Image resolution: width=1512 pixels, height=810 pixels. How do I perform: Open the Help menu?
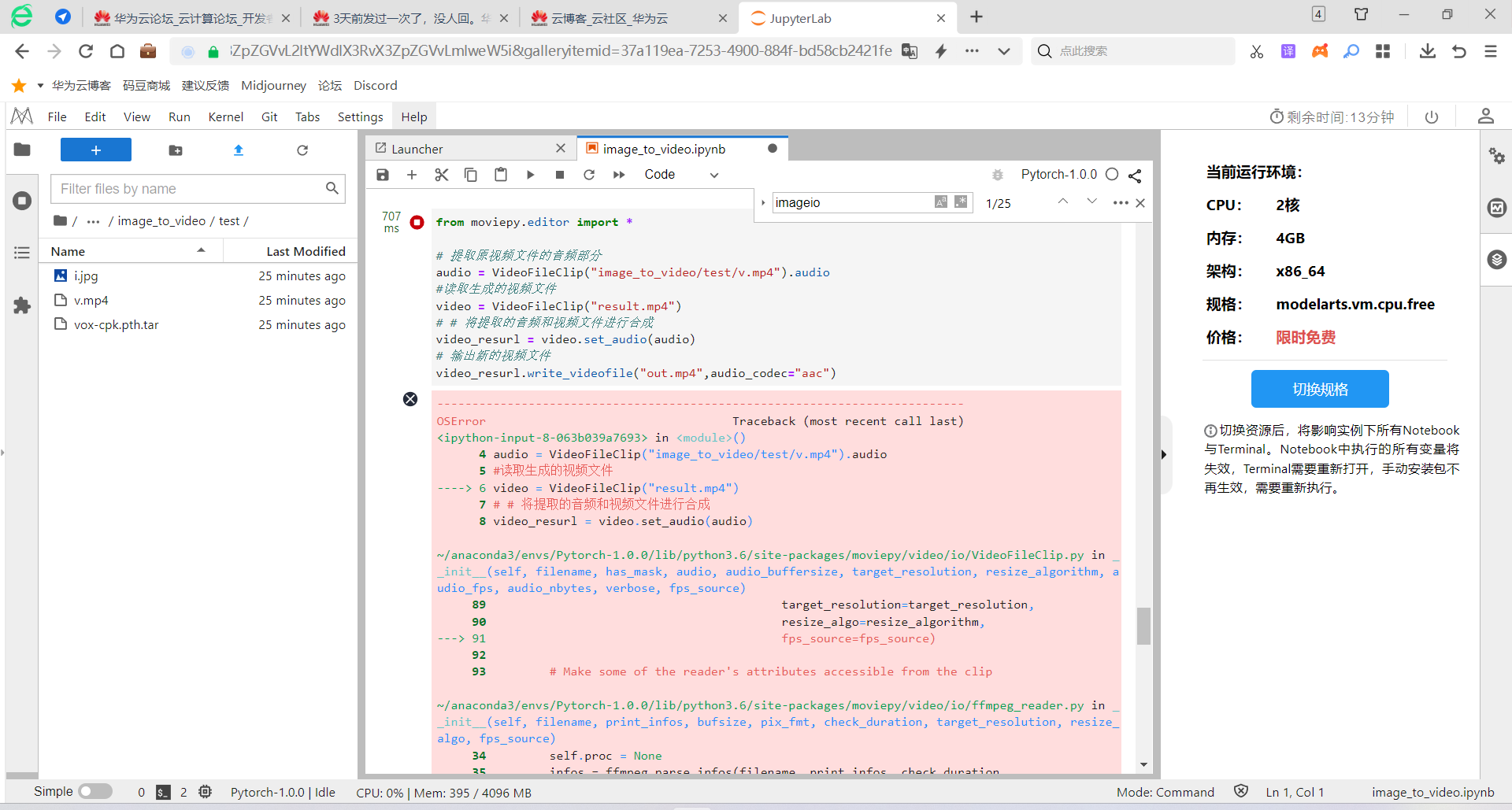414,117
